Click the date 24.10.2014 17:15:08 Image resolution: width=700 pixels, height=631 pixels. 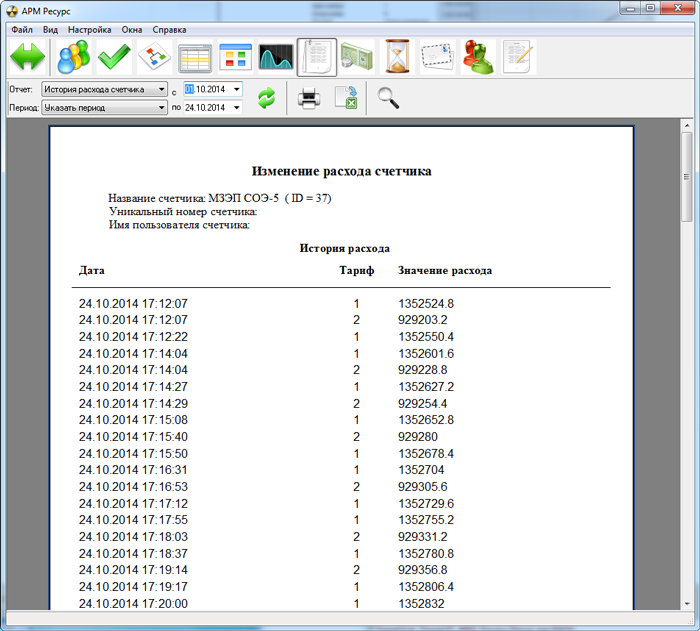point(133,420)
